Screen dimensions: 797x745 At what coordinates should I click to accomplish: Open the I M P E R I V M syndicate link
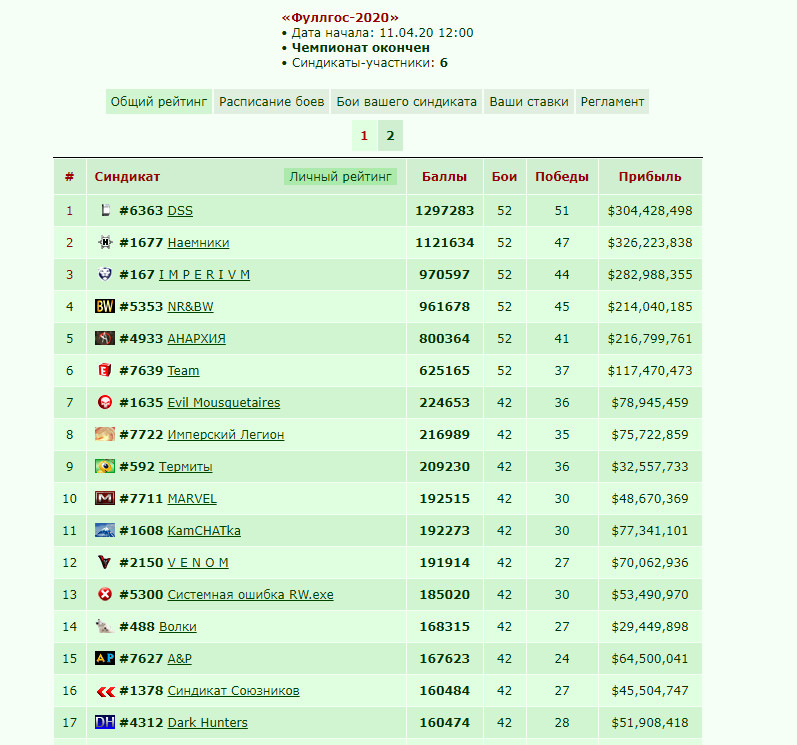click(204, 274)
